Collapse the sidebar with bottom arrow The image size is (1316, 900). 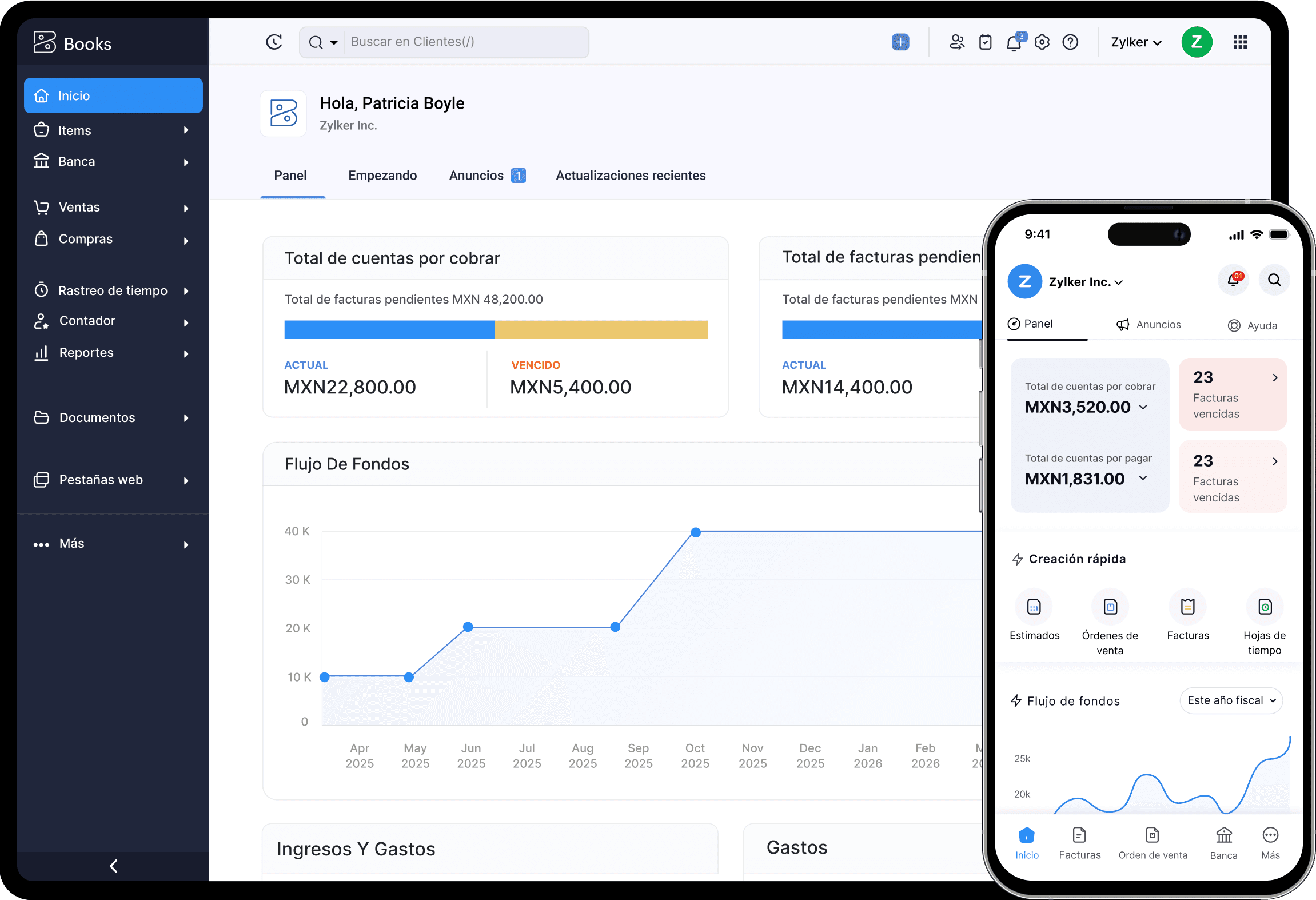[x=113, y=866]
